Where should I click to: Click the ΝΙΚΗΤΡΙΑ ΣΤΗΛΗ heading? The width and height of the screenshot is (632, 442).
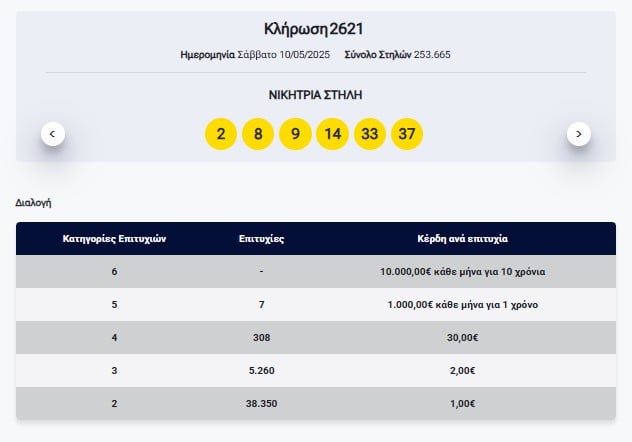coord(316,95)
